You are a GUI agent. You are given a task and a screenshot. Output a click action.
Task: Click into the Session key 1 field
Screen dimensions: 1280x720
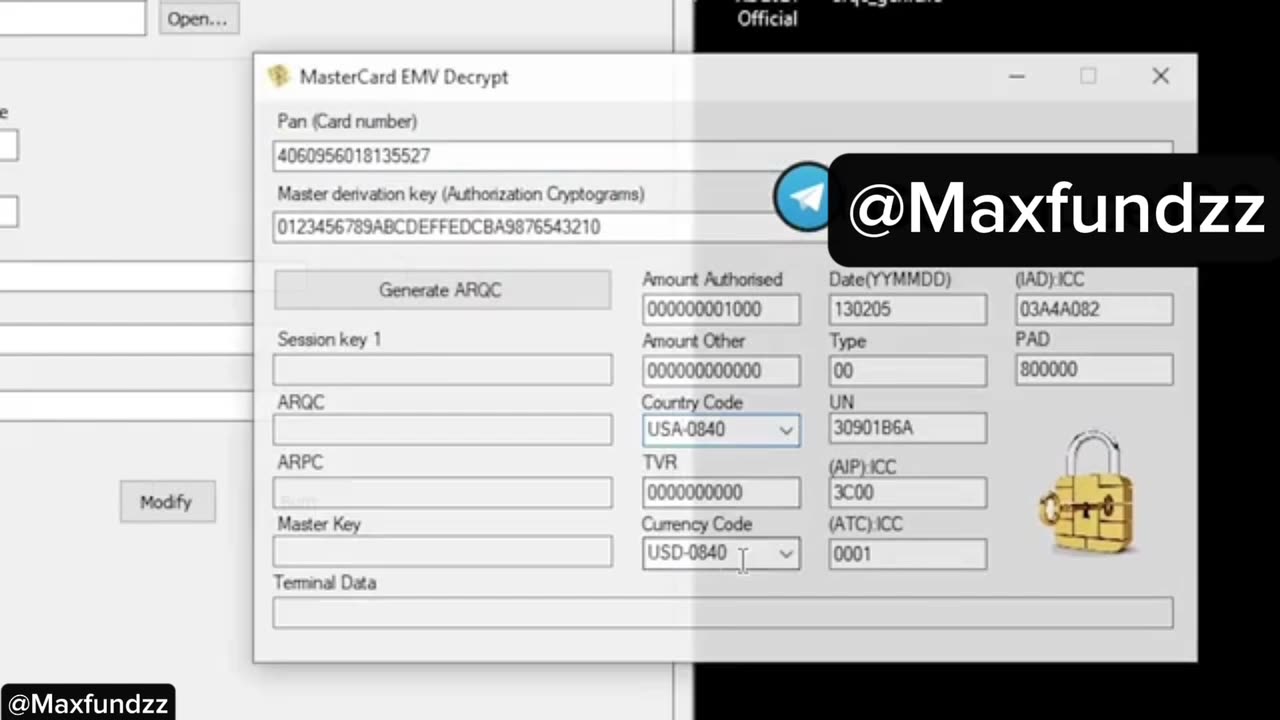pyautogui.click(x=442, y=370)
